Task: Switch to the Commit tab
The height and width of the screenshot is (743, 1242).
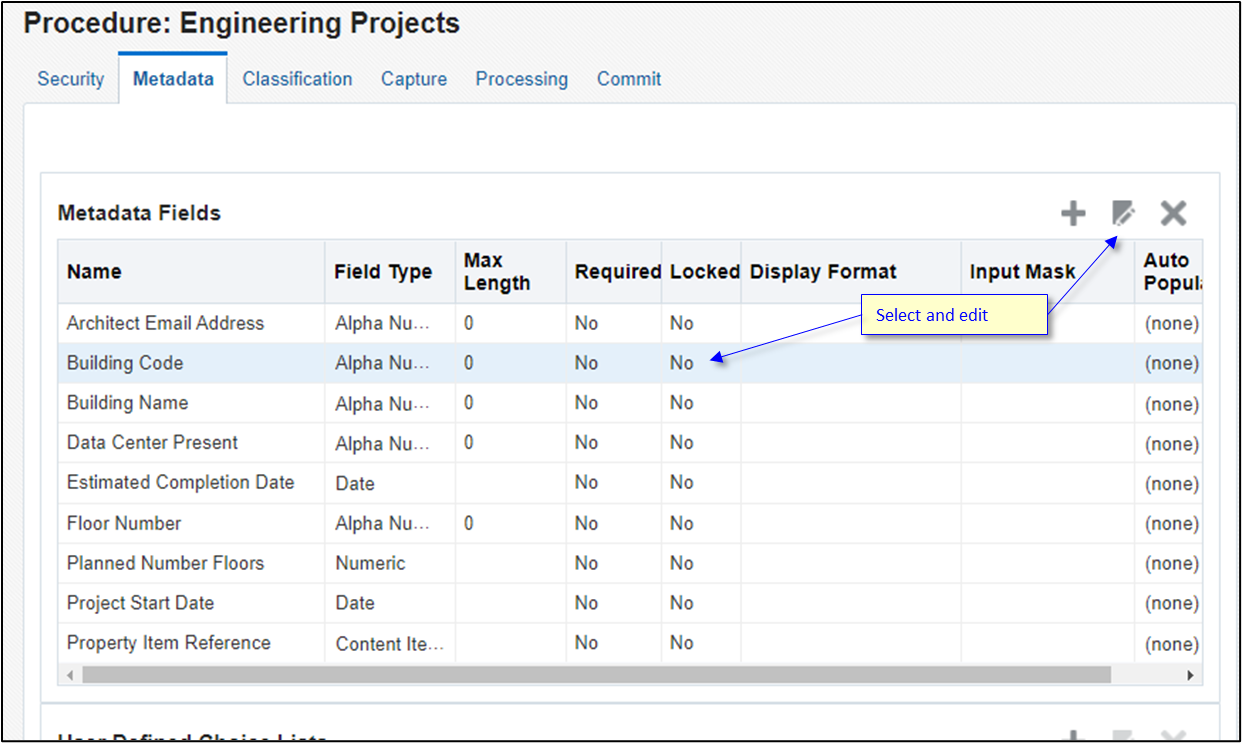Action: [x=628, y=78]
